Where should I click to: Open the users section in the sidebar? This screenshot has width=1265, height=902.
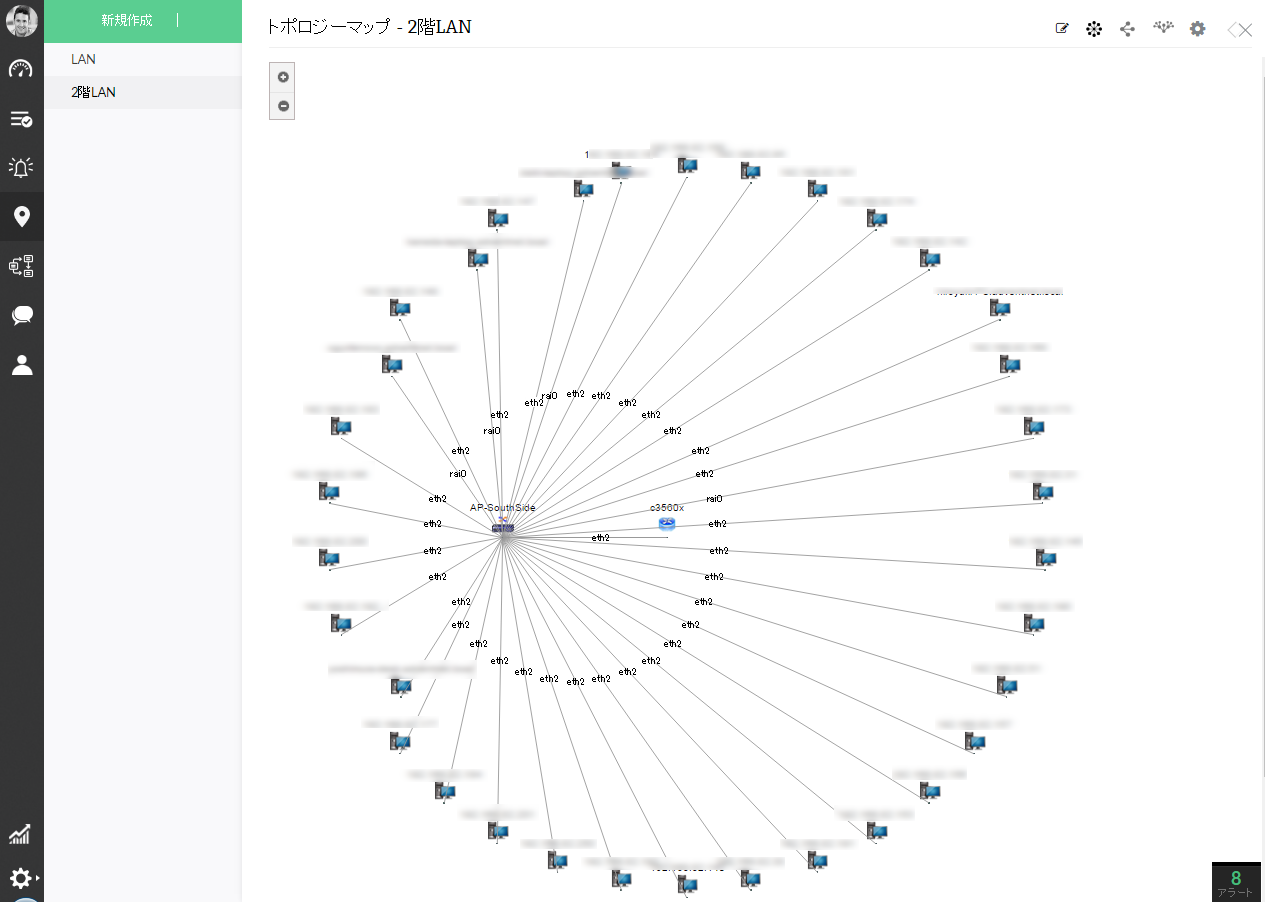(x=22, y=364)
